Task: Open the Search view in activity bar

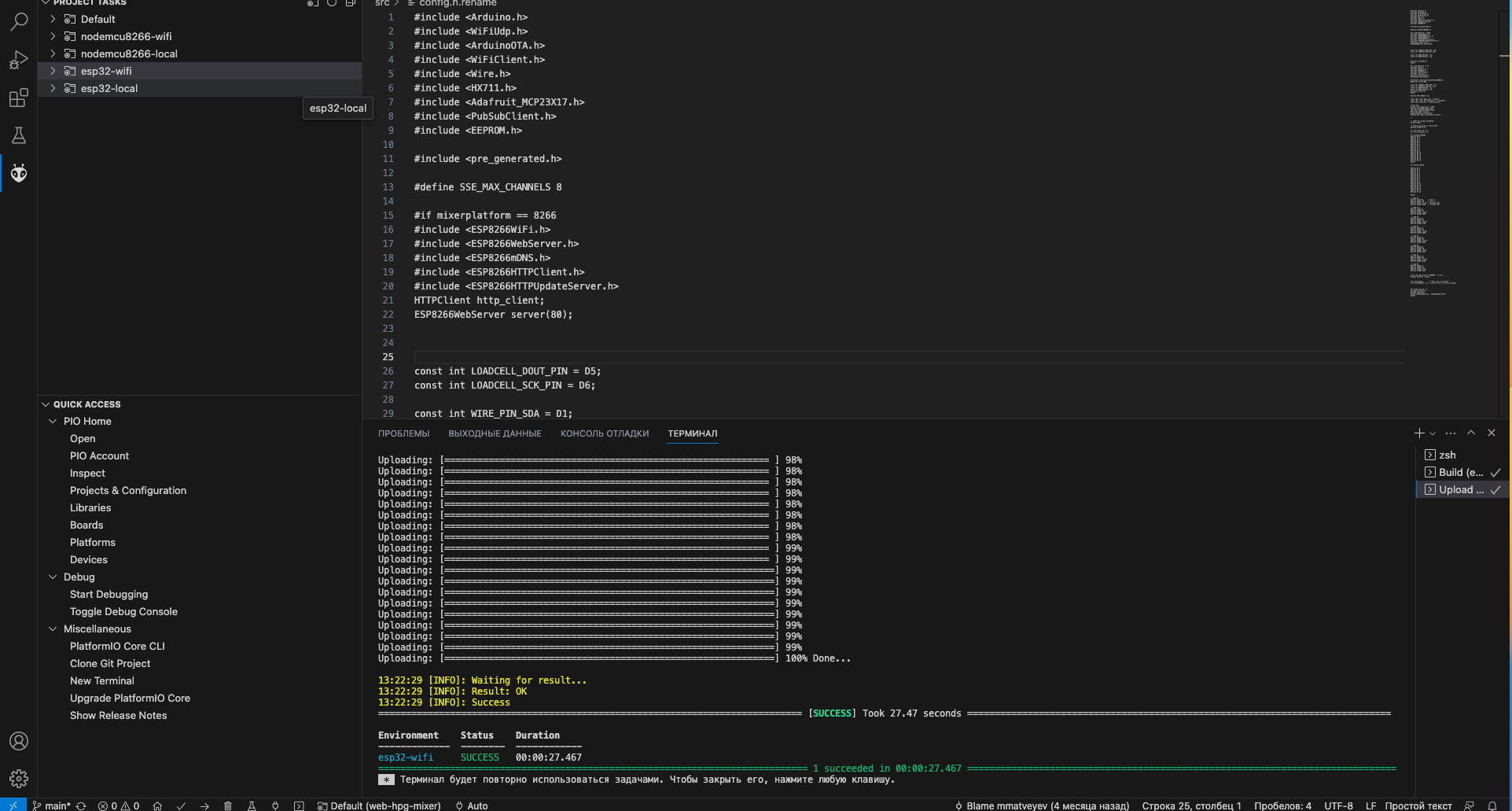Action: 19,22
